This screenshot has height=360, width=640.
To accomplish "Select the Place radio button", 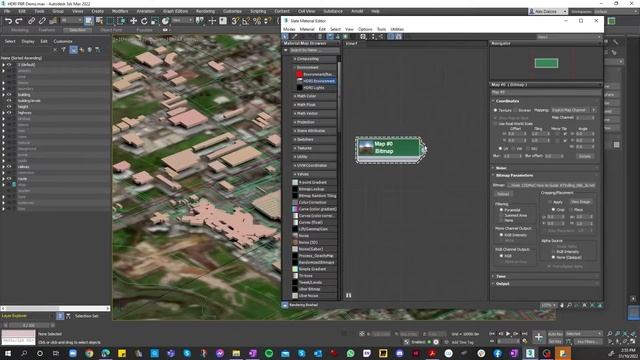I will coord(571,210).
